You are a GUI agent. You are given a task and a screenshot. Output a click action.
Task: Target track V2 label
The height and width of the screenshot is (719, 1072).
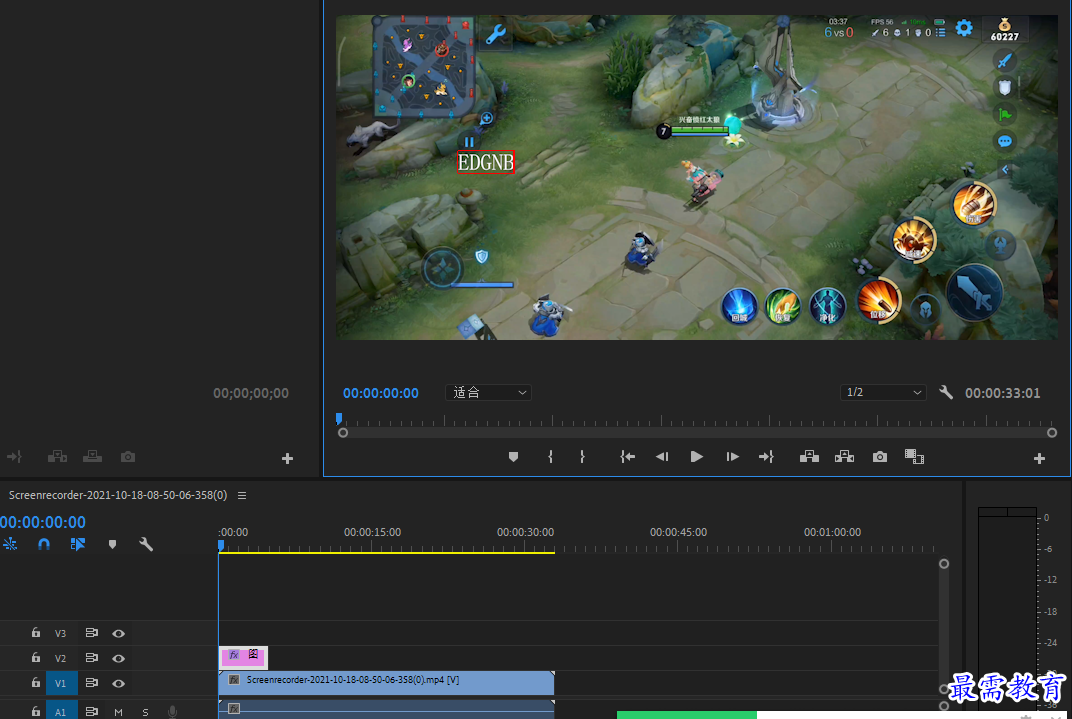(x=61, y=658)
